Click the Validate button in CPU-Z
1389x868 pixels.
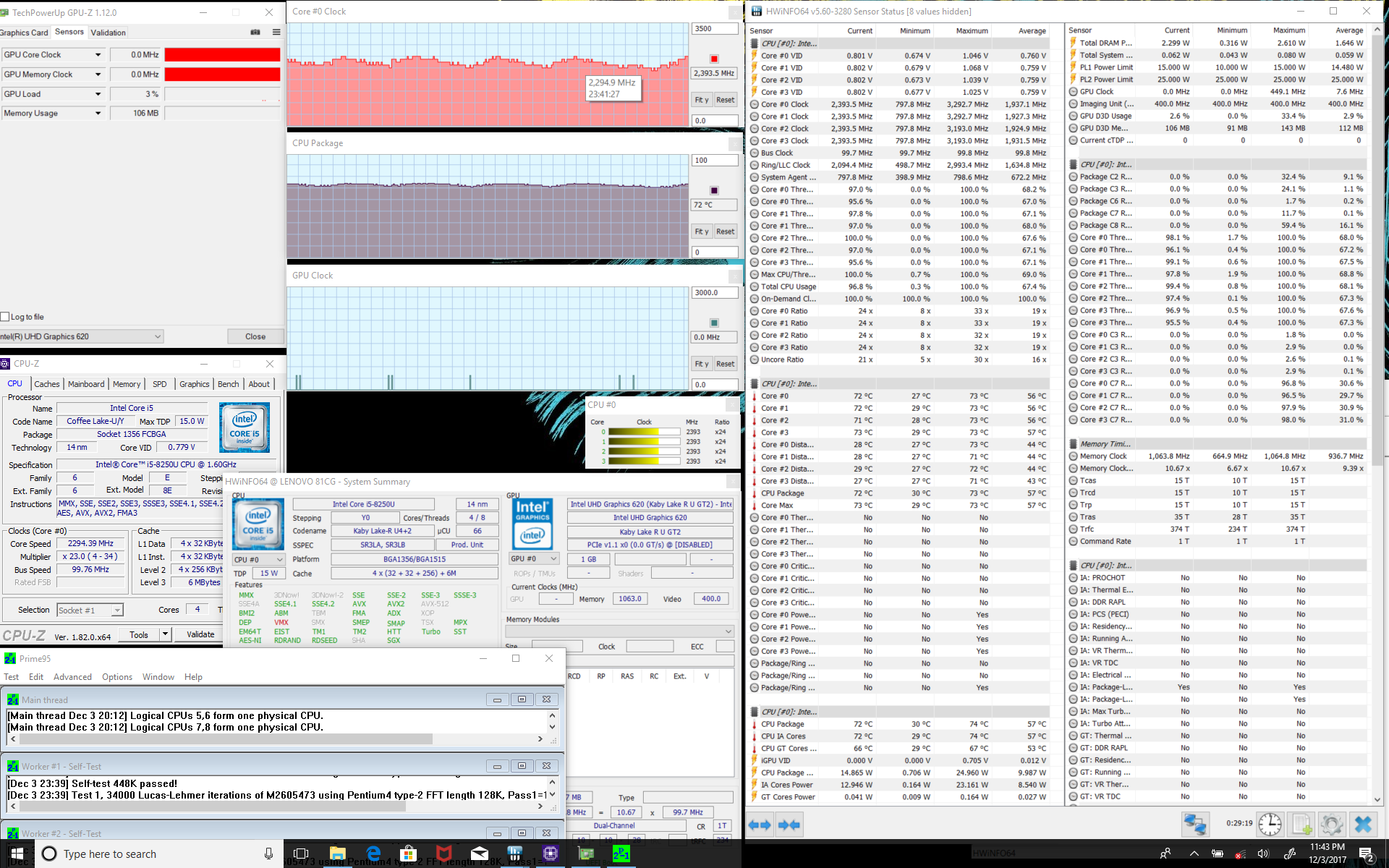coord(200,634)
